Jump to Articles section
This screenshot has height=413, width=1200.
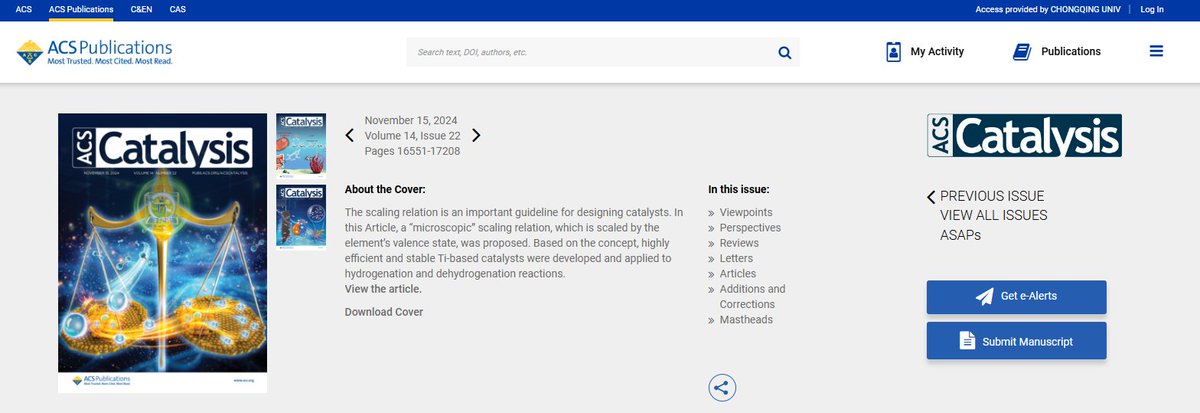(738, 274)
